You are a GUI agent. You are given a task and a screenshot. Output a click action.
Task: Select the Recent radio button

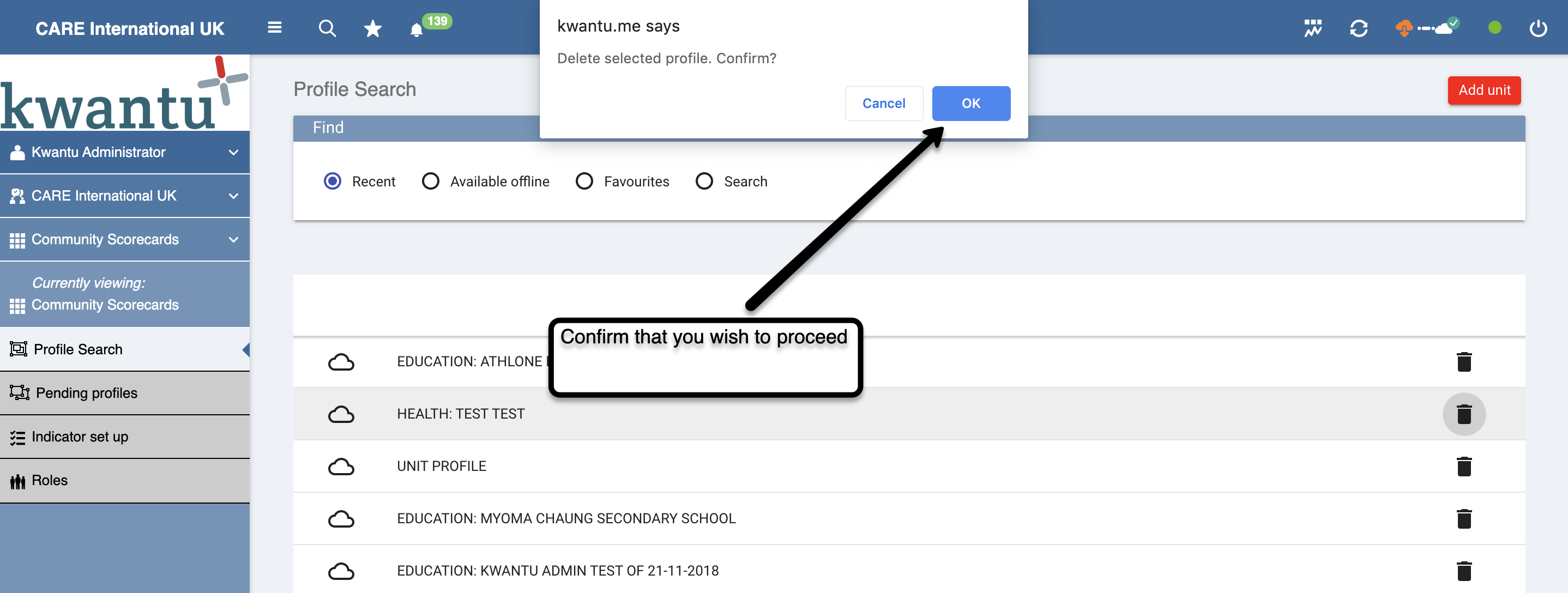click(333, 181)
